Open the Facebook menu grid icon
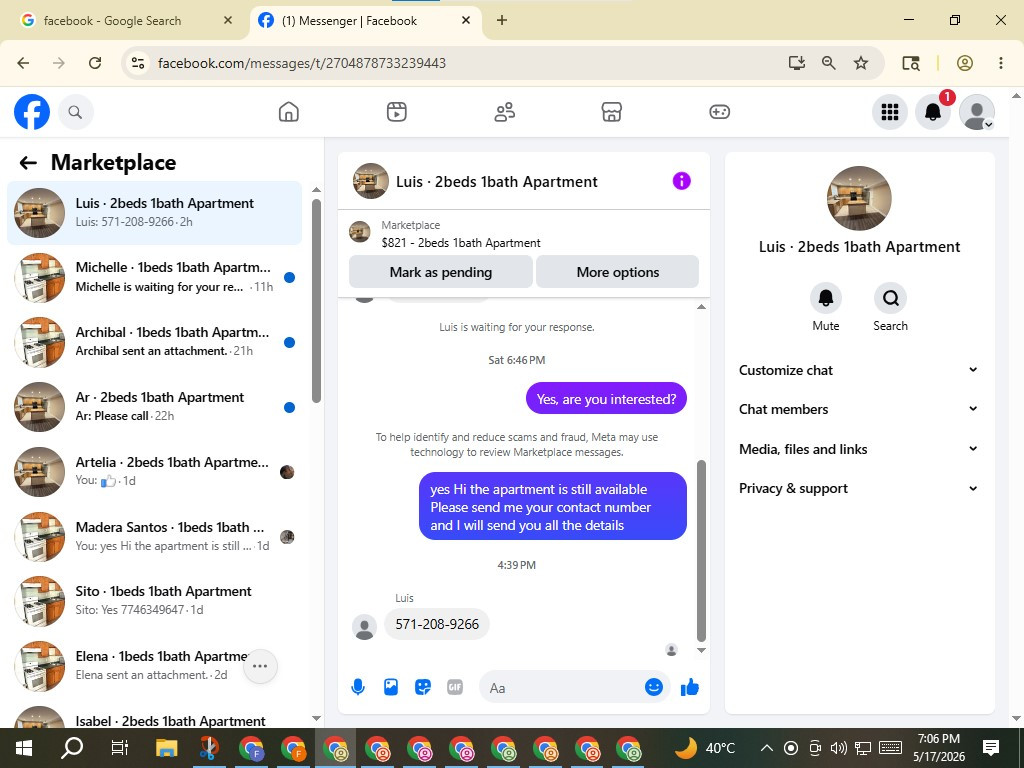The height and width of the screenshot is (768, 1024). coord(889,112)
